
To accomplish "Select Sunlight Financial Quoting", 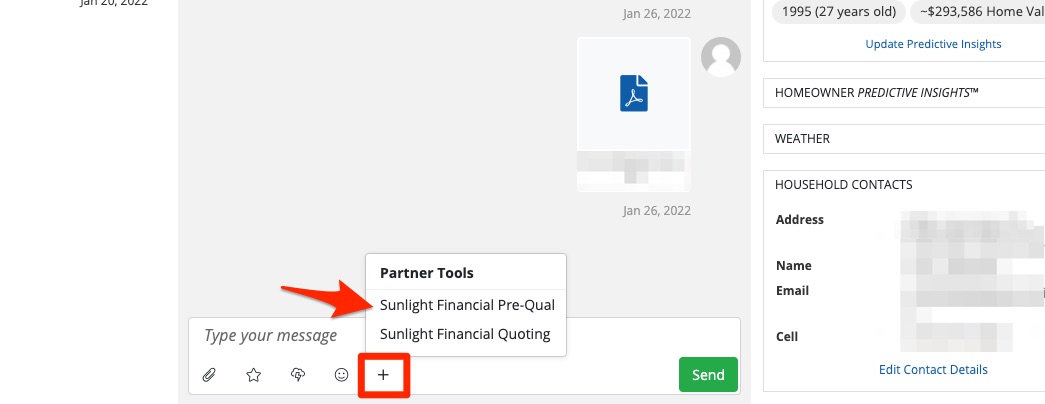I will coord(465,334).
